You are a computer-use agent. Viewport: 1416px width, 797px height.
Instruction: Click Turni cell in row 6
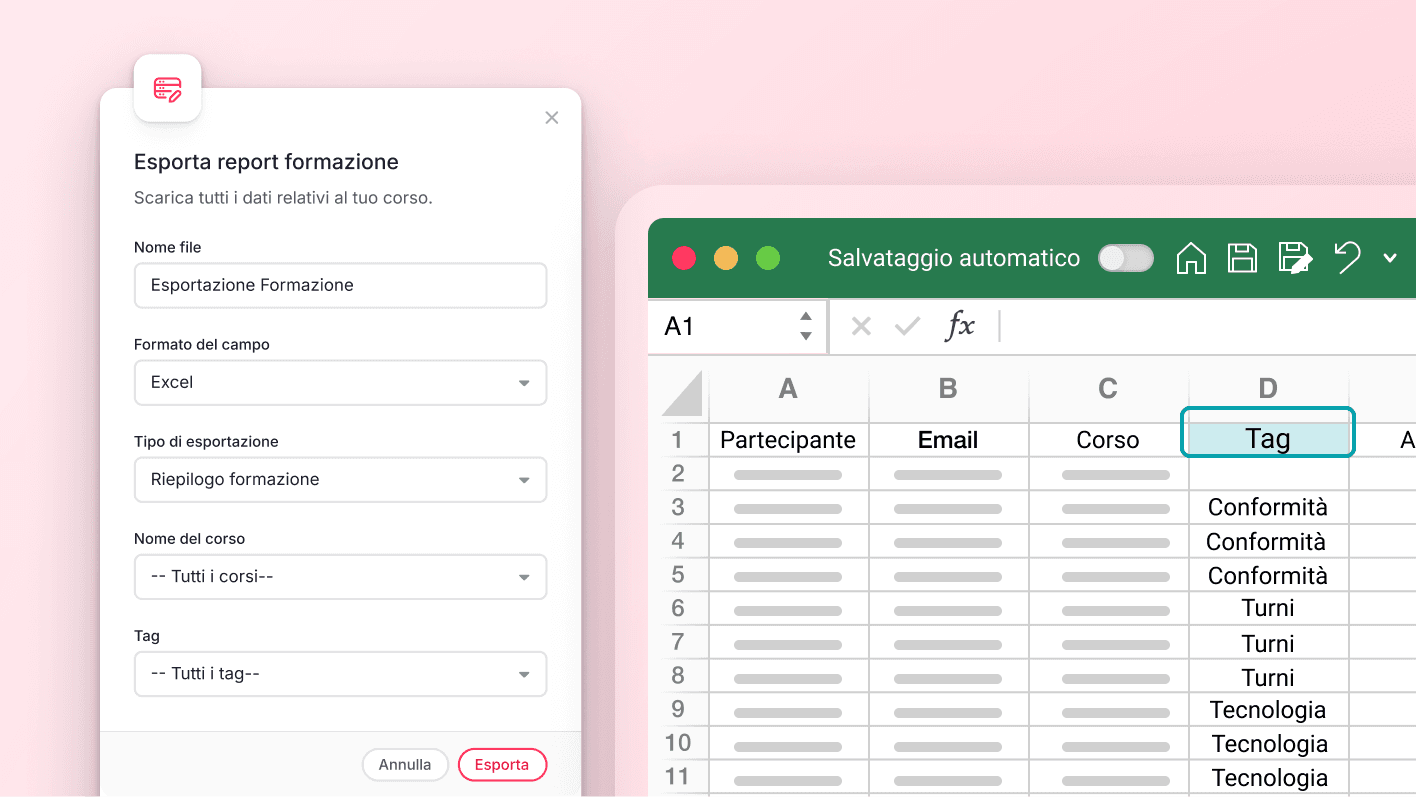point(1268,608)
